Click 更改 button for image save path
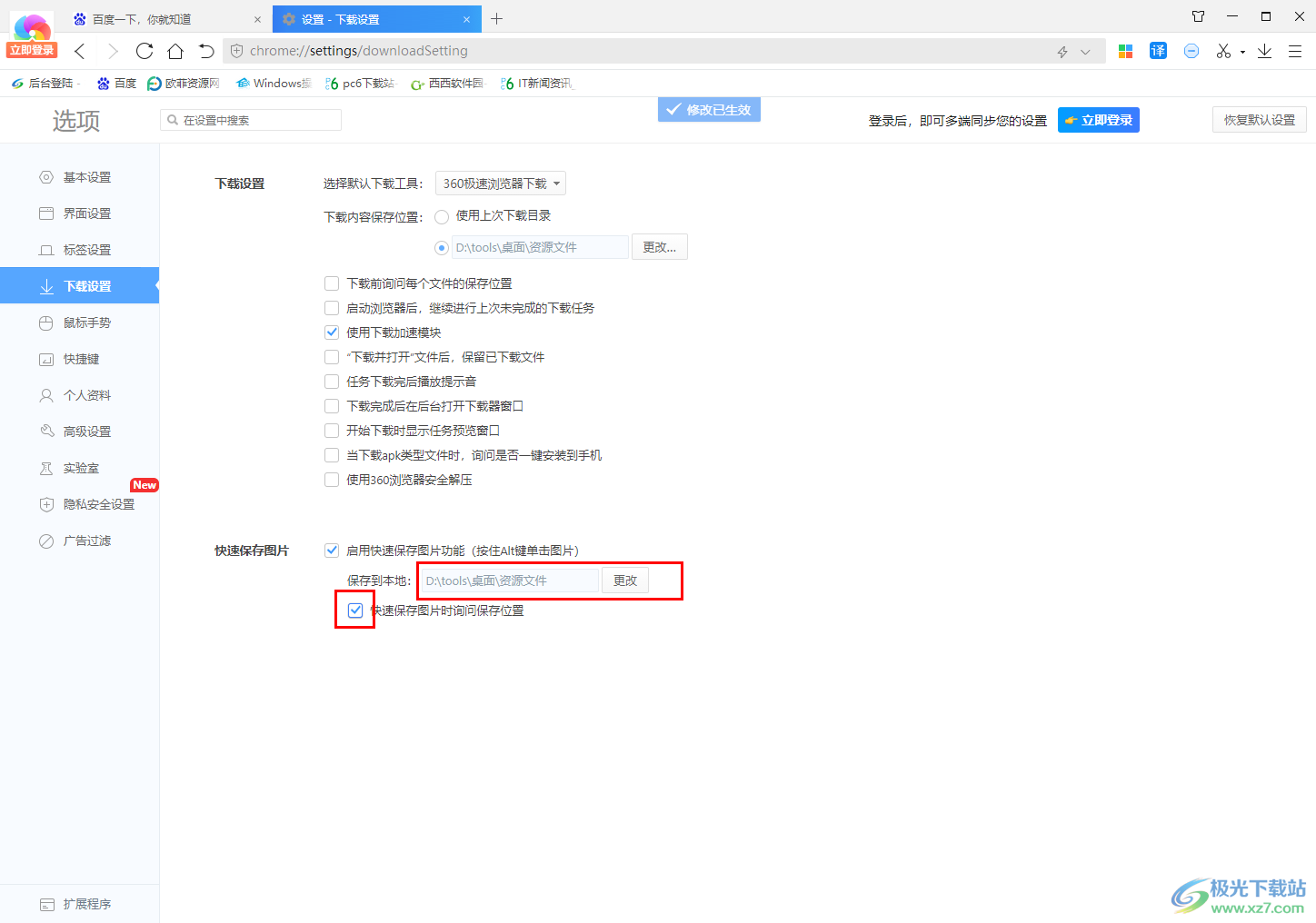This screenshot has height=923, width=1316. tap(625, 581)
